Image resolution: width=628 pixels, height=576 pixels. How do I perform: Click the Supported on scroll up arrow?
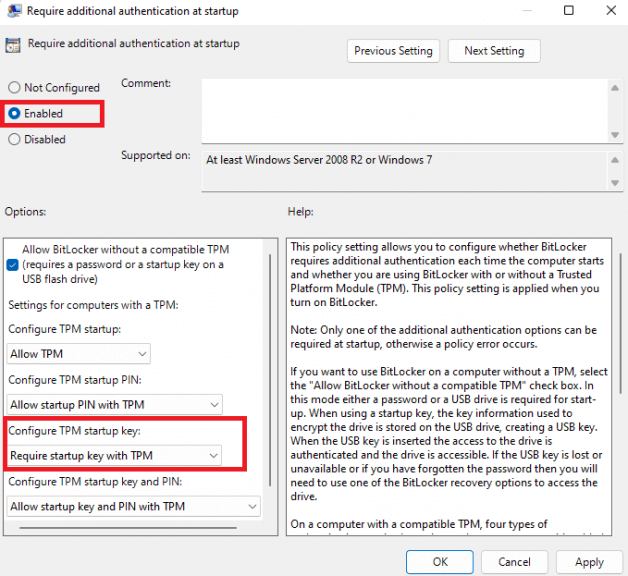pyautogui.click(x=615, y=160)
